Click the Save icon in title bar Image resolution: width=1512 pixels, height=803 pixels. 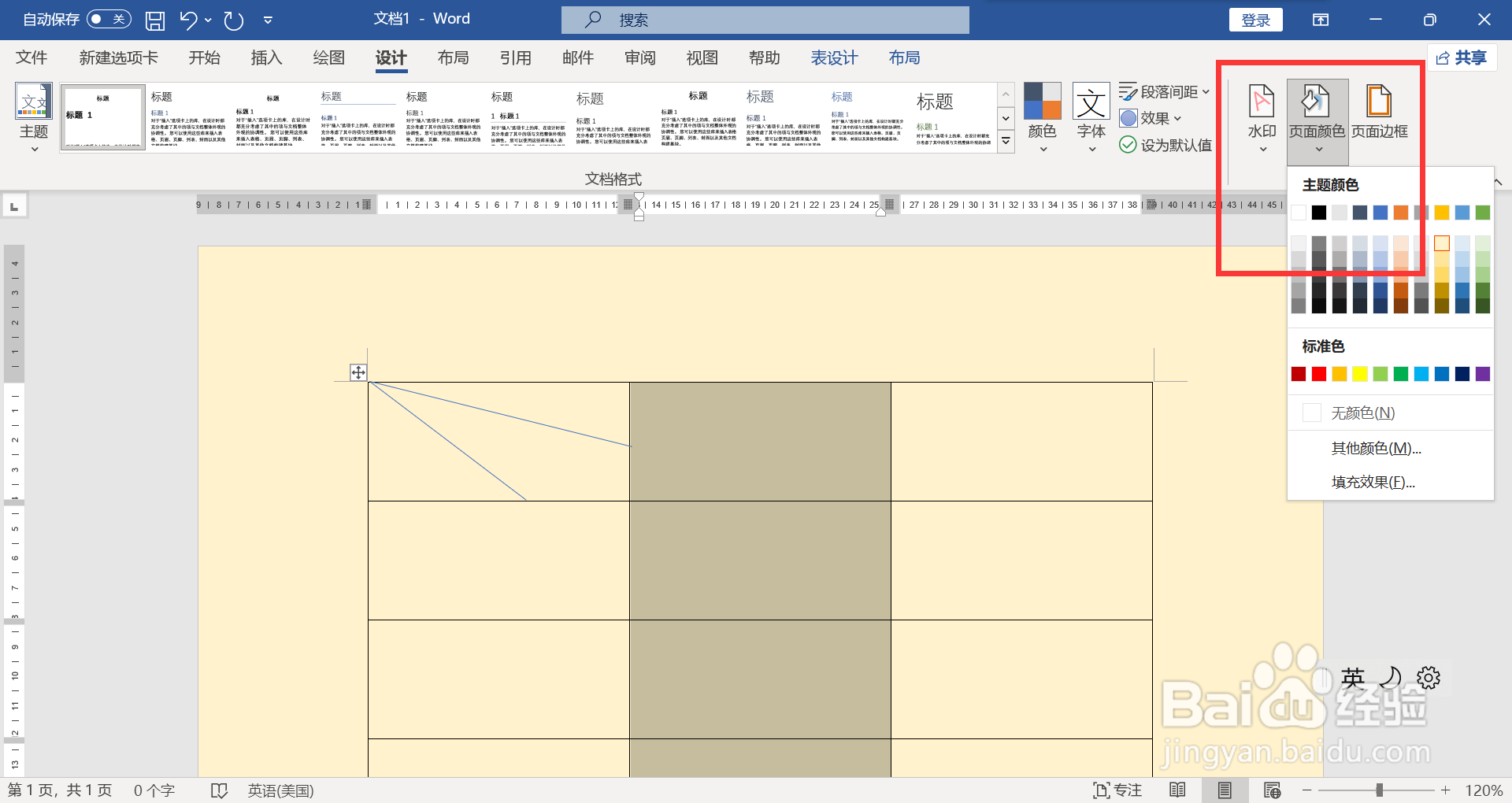155,20
